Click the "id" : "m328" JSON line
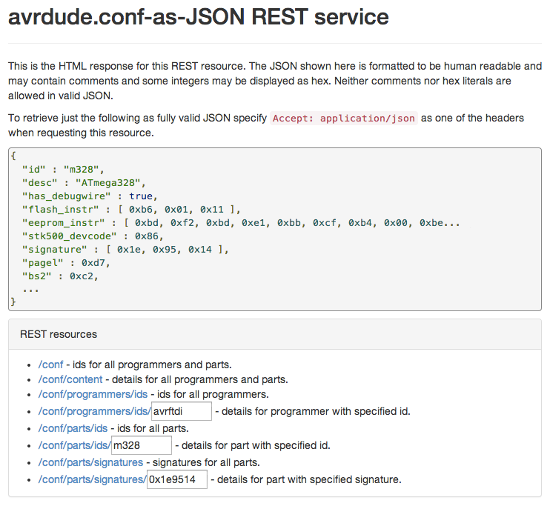Screen dimensions: 550x506 point(63,170)
